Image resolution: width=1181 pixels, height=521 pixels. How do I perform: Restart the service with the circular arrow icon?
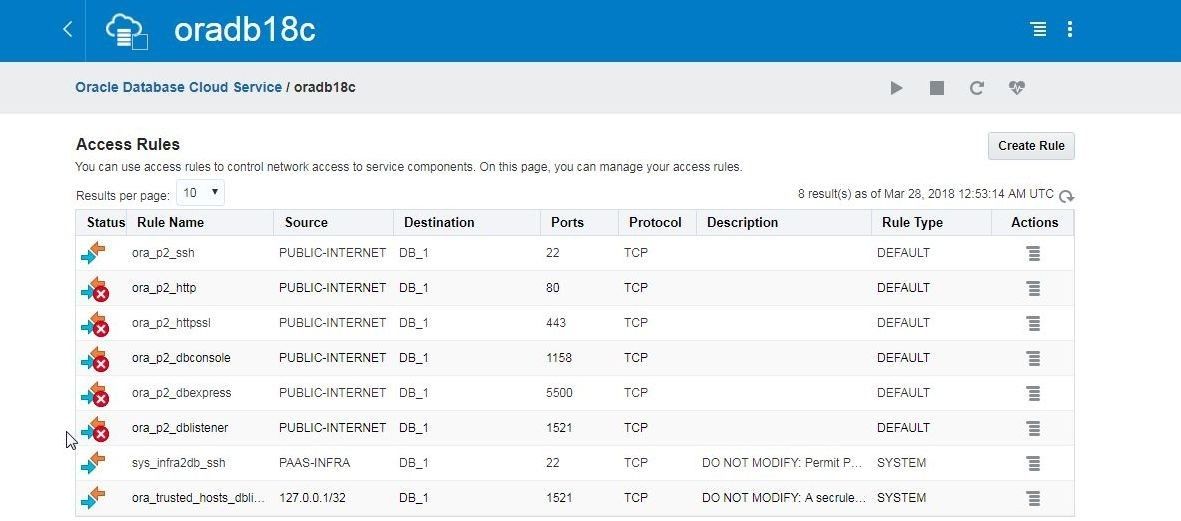click(x=977, y=88)
